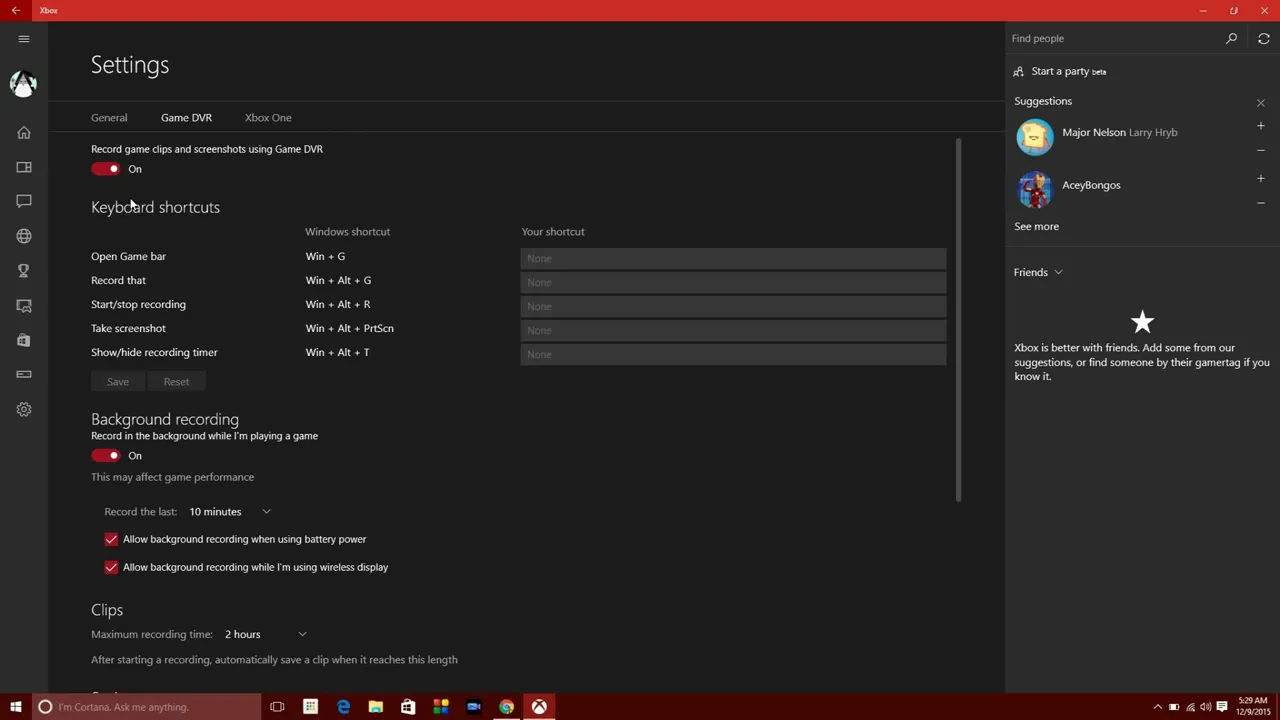Click the Xbox app taskbar icon
Image resolution: width=1280 pixels, height=720 pixels.
(539, 707)
